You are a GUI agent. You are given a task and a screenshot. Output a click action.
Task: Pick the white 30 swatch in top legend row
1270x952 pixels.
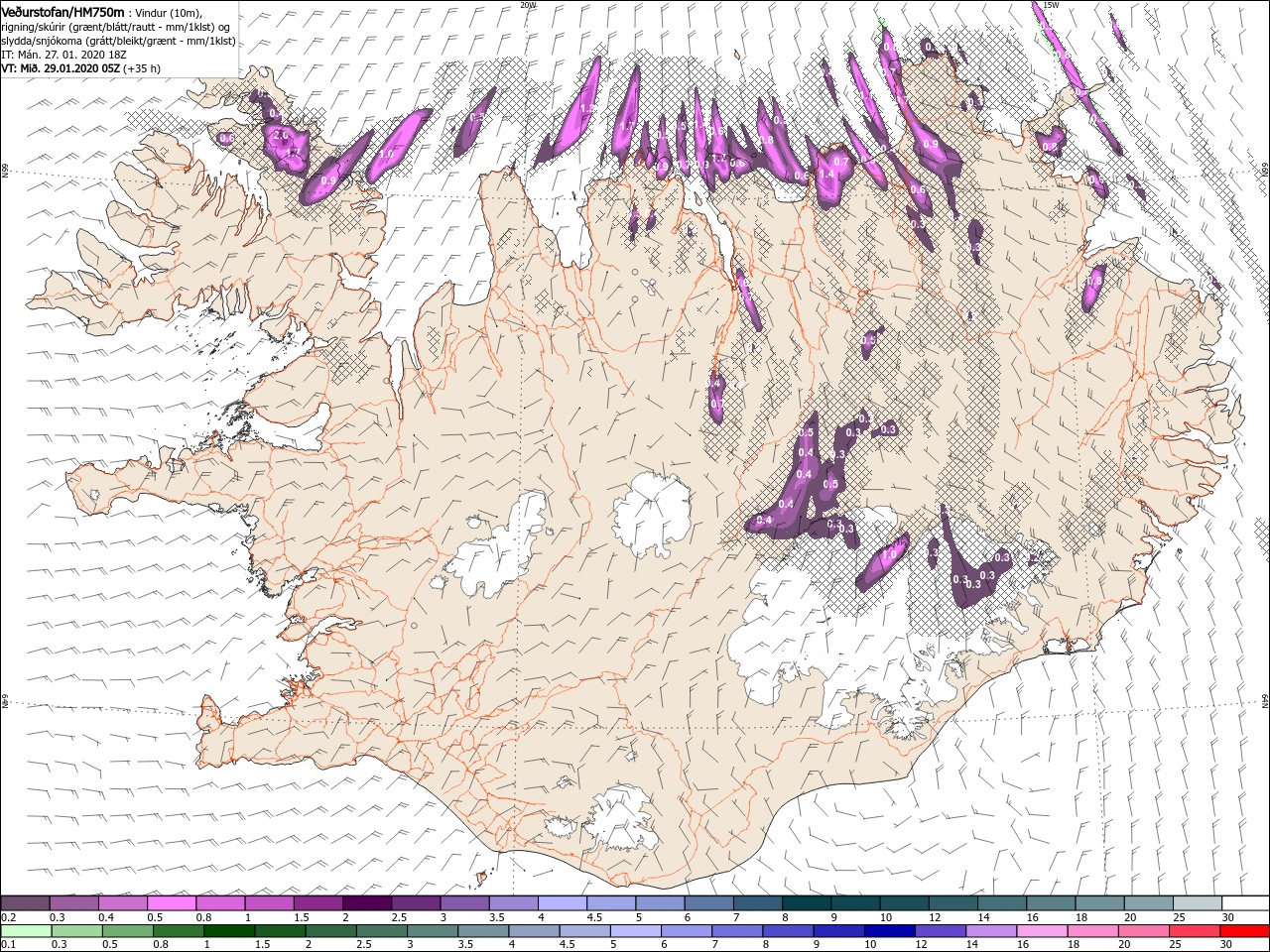(x=1244, y=903)
